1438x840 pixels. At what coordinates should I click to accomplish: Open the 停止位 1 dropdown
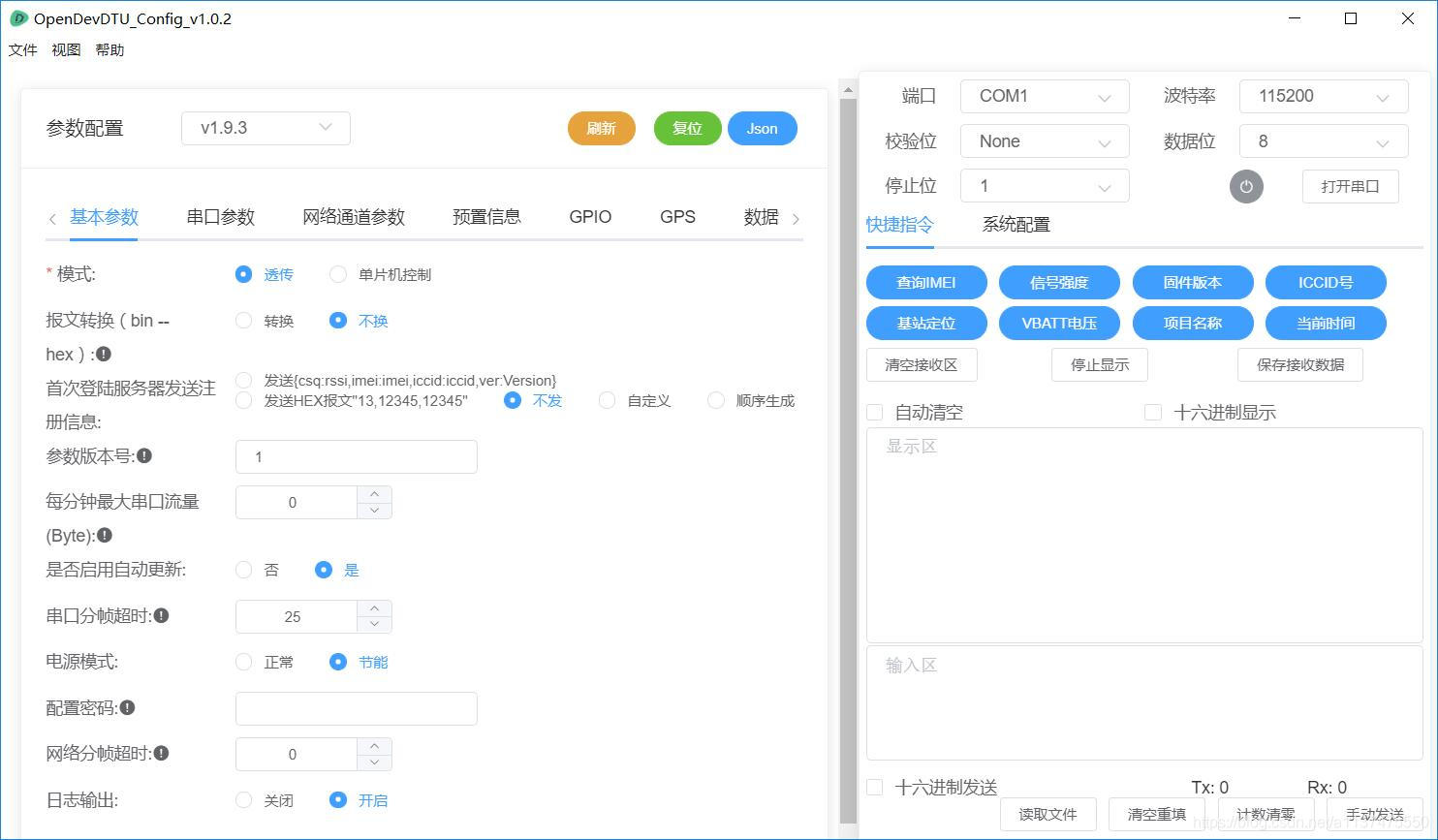tap(1045, 186)
